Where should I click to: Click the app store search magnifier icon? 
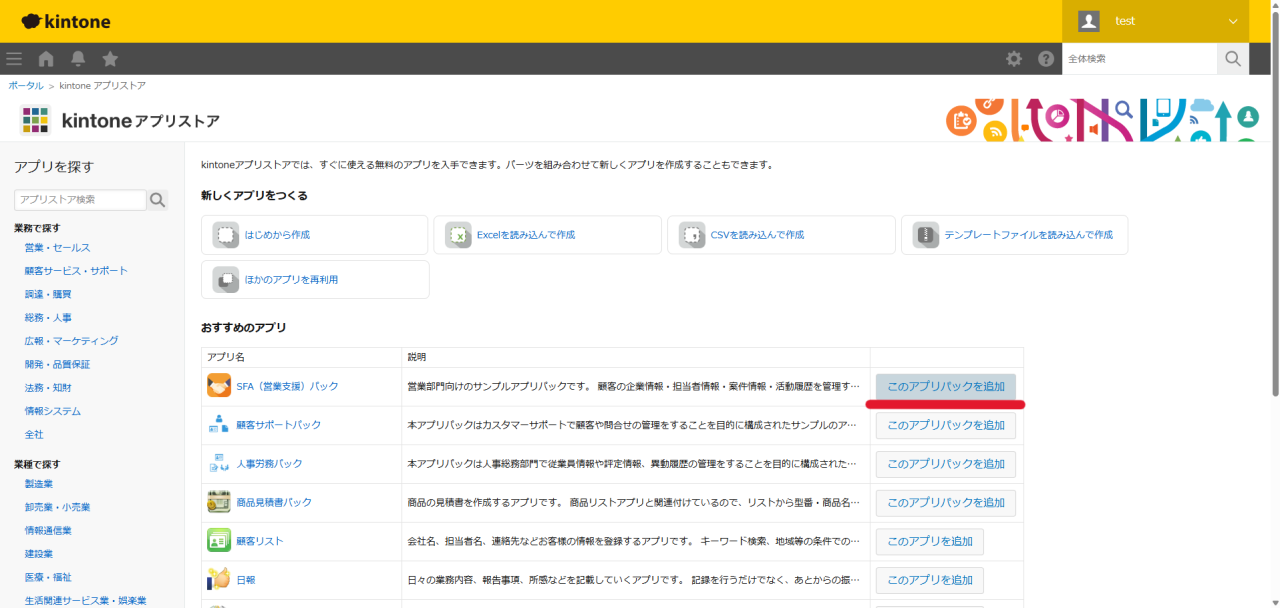tap(158, 200)
